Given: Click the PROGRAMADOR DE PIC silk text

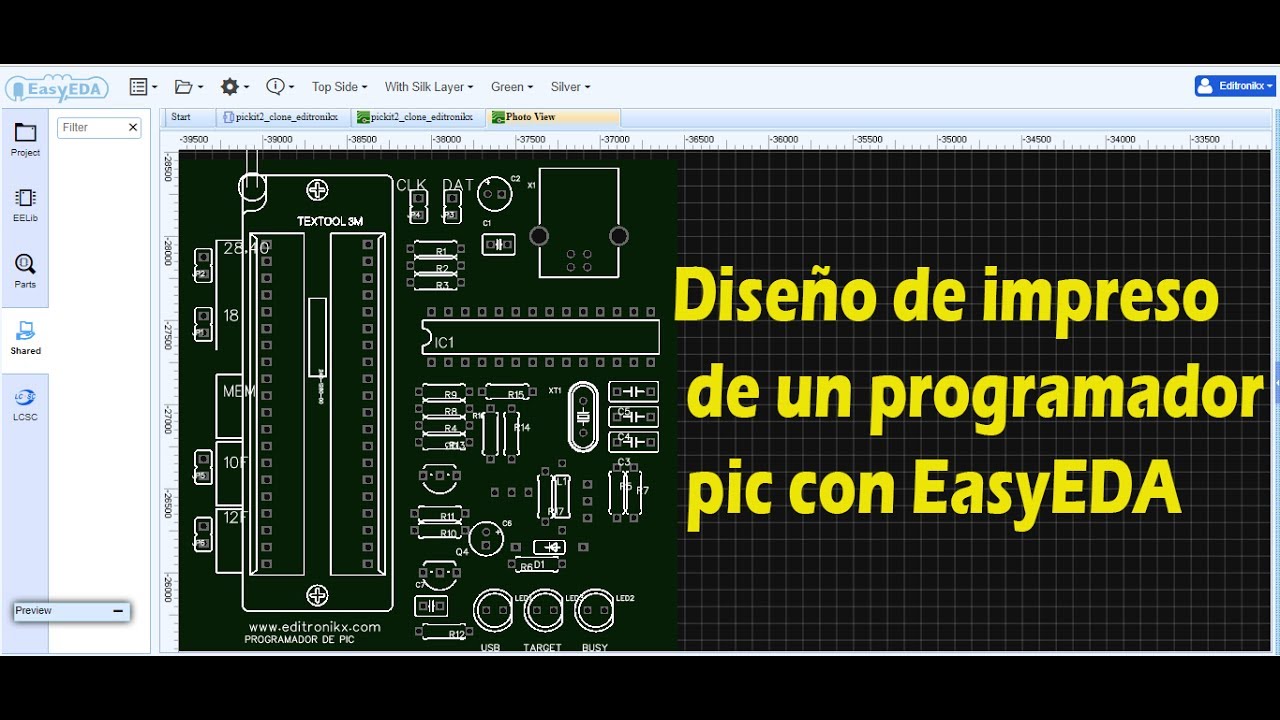Looking at the screenshot, I should click(x=299, y=640).
